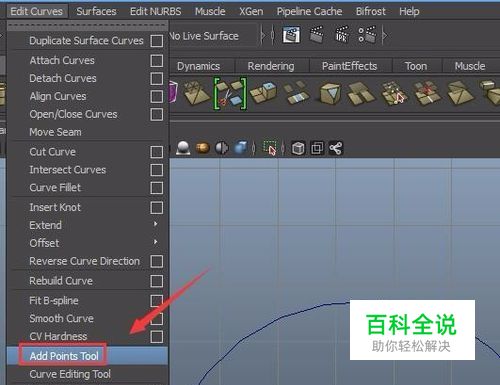The image size is (500, 385).
Task: Click the smooth shade sphere icon
Action: tap(183, 148)
